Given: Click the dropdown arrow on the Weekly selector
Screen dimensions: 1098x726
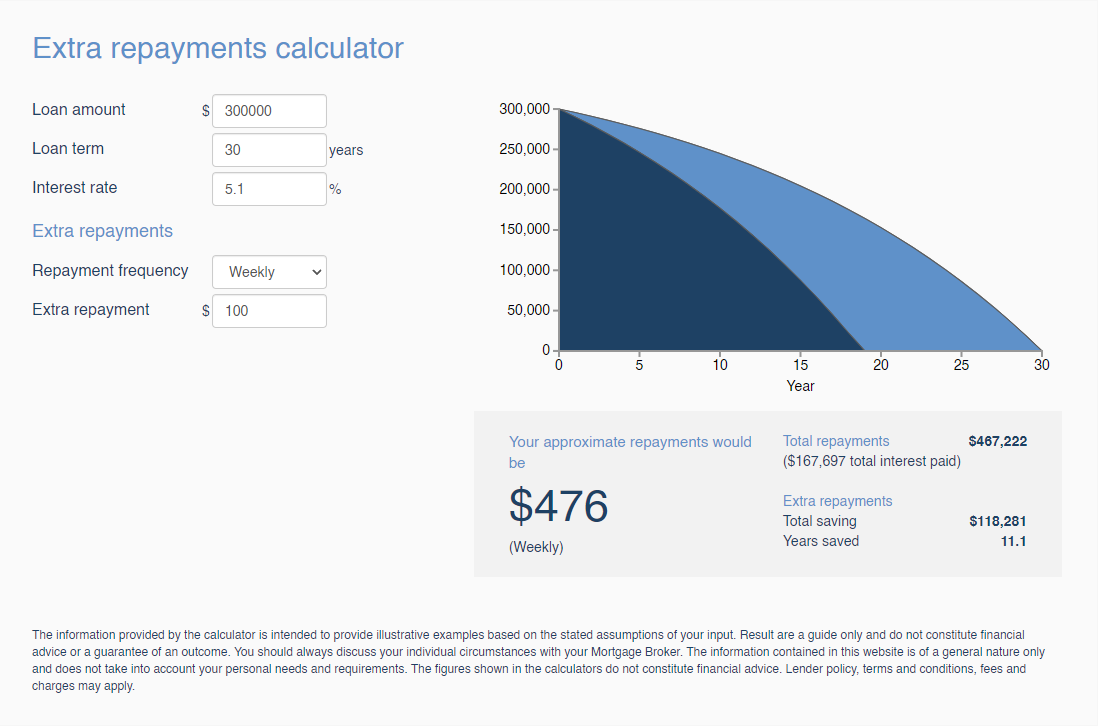Looking at the screenshot, I should (x=316, y=271).
